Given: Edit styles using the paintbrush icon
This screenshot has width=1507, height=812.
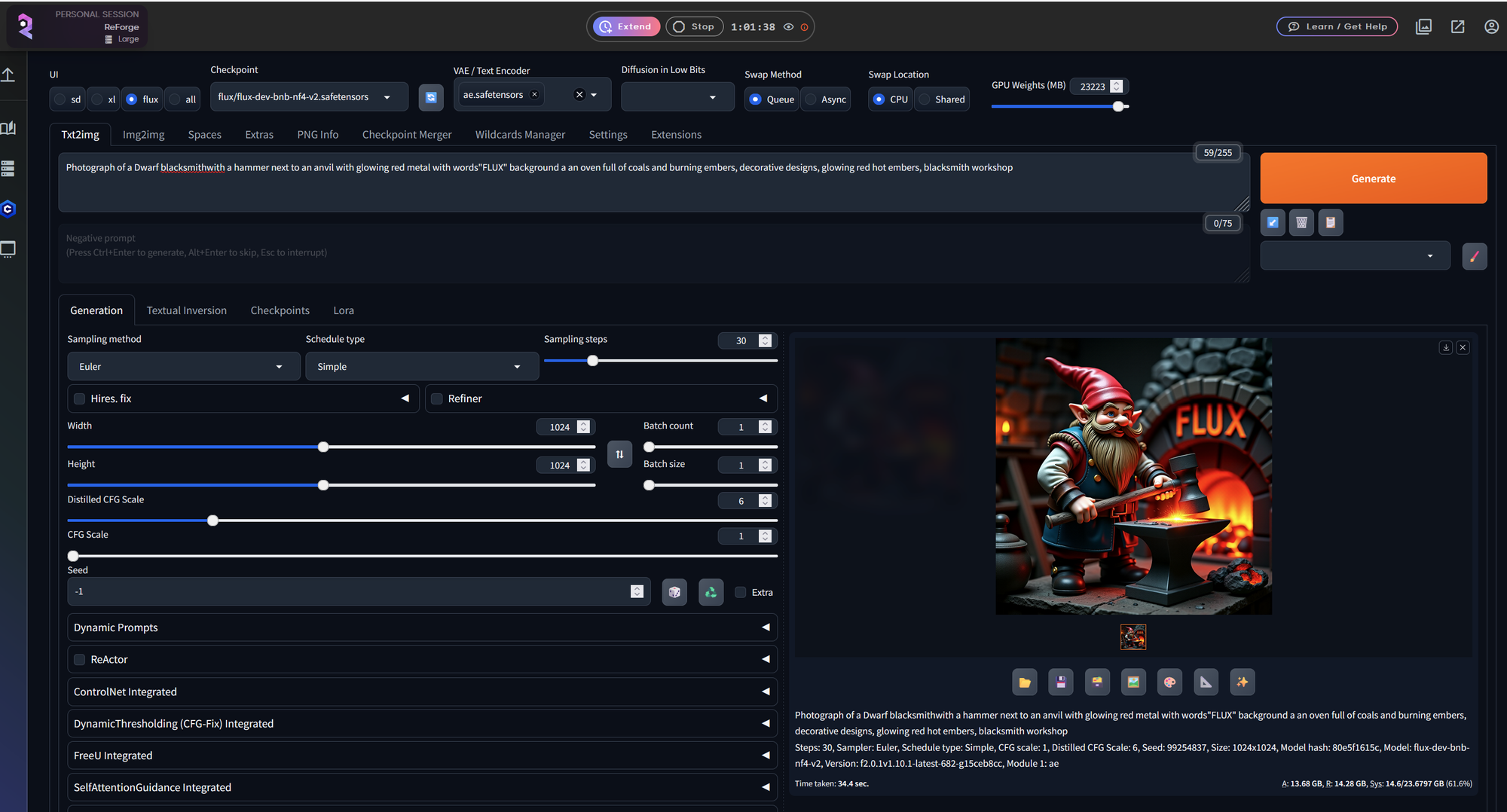Looking at the screenshot, I should click(1475, 256).
